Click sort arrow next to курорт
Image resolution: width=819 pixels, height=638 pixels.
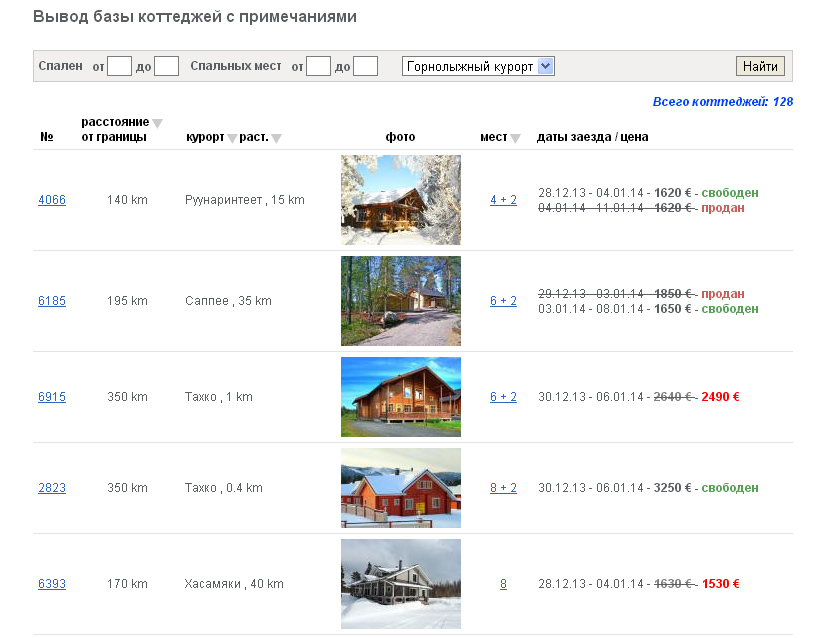[232, 138]
